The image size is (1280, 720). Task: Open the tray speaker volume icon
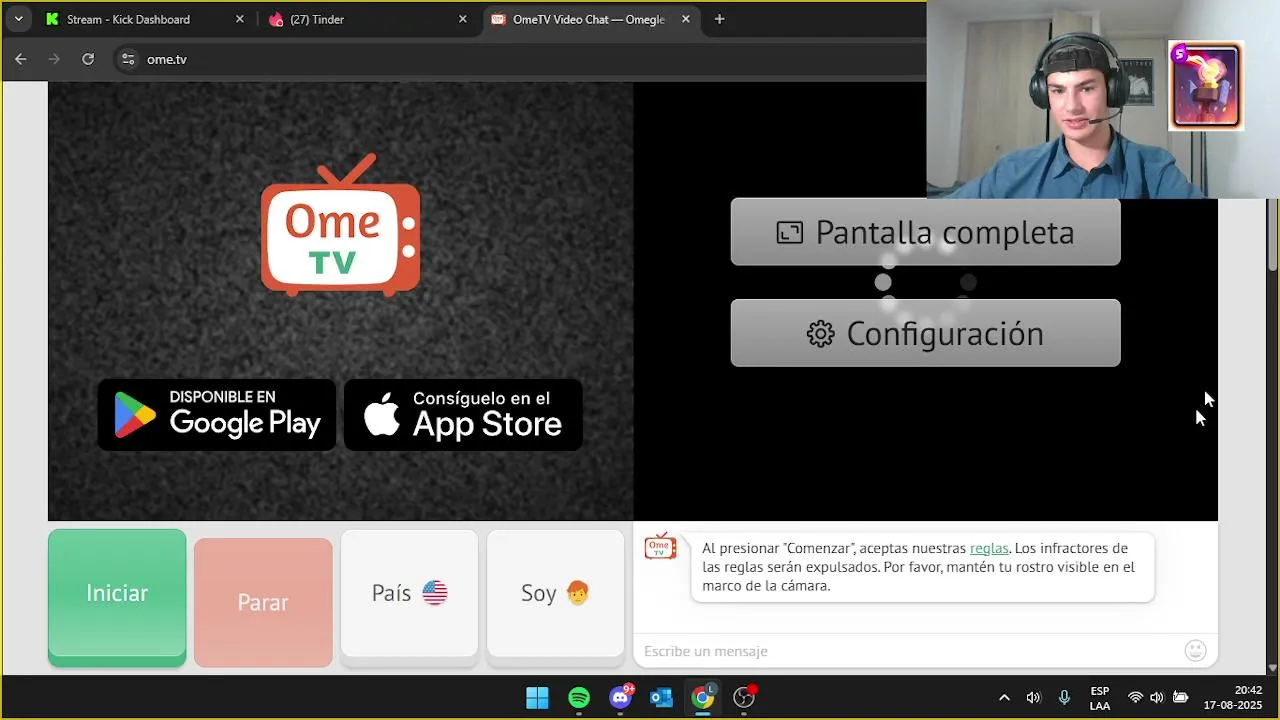(1033, 698)
